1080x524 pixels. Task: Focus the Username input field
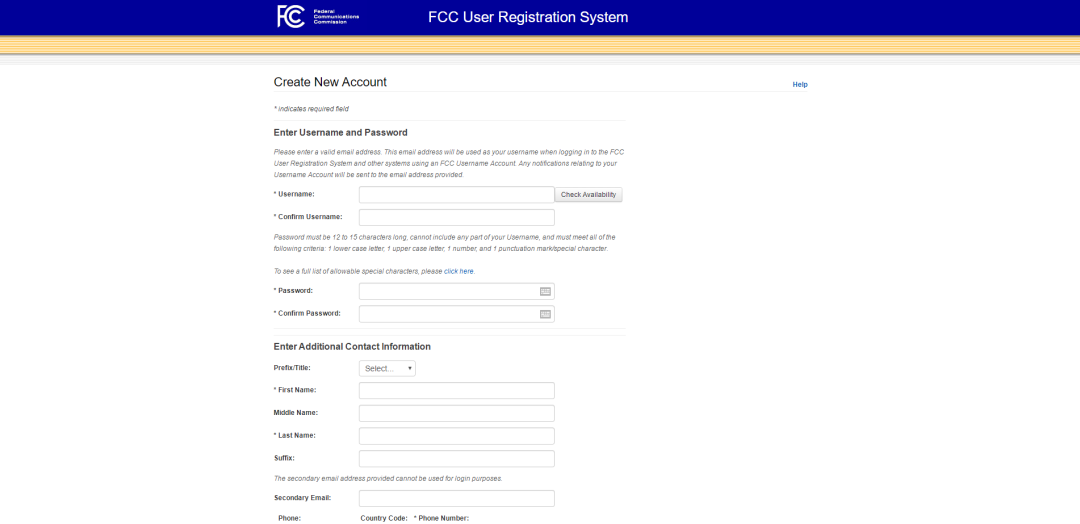click(456, 195)
